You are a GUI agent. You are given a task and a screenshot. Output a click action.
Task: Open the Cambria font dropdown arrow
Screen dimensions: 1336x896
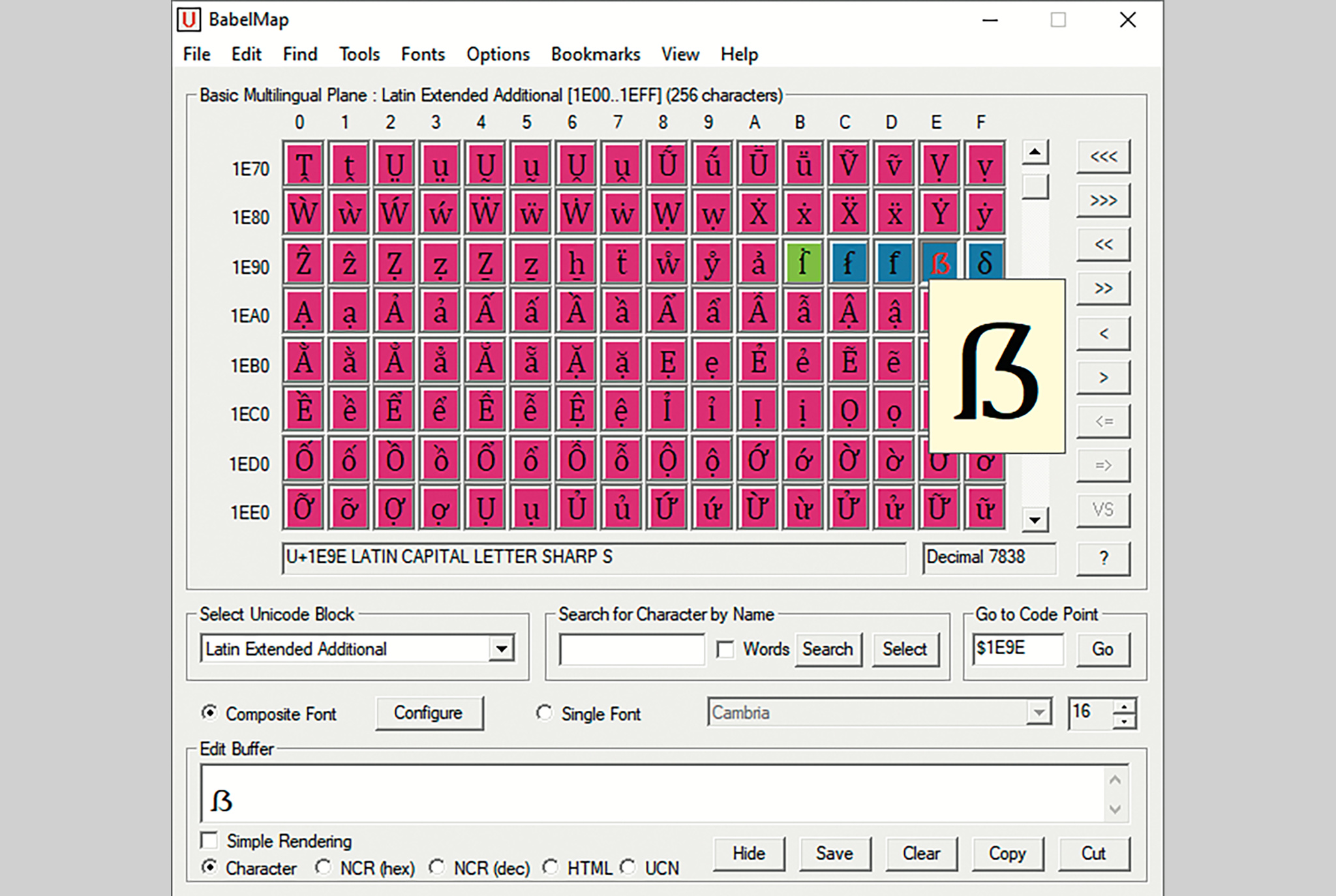point(1039,713)
